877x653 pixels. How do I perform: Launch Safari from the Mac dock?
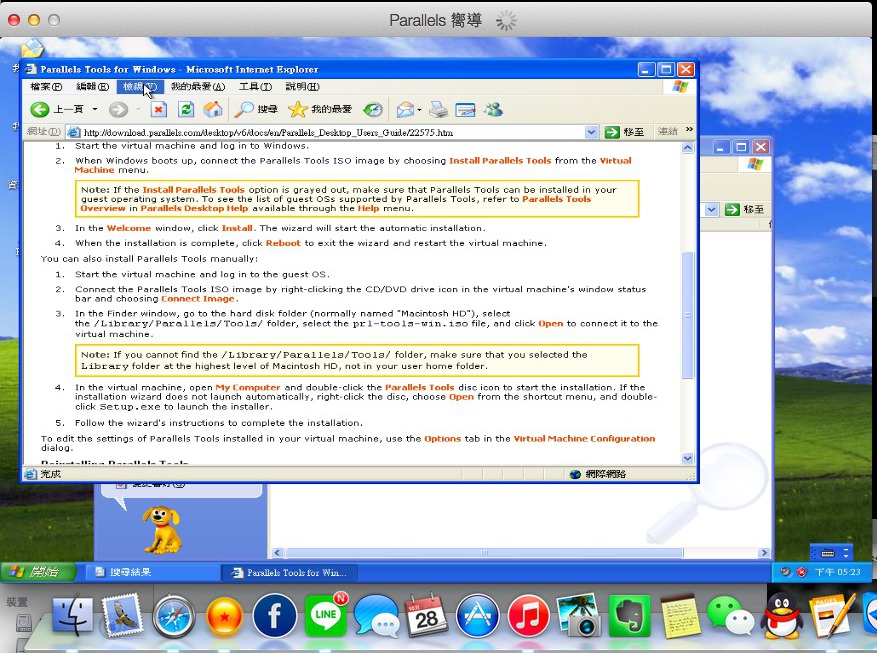tap(174, 616)
